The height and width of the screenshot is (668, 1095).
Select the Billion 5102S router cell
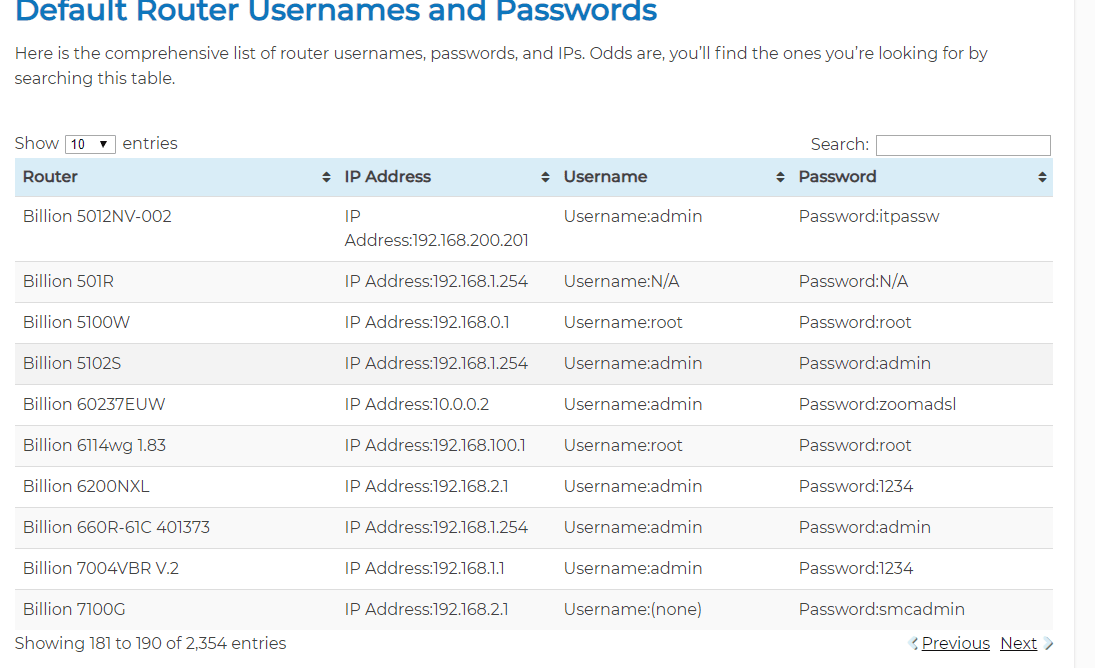[175, 364]
